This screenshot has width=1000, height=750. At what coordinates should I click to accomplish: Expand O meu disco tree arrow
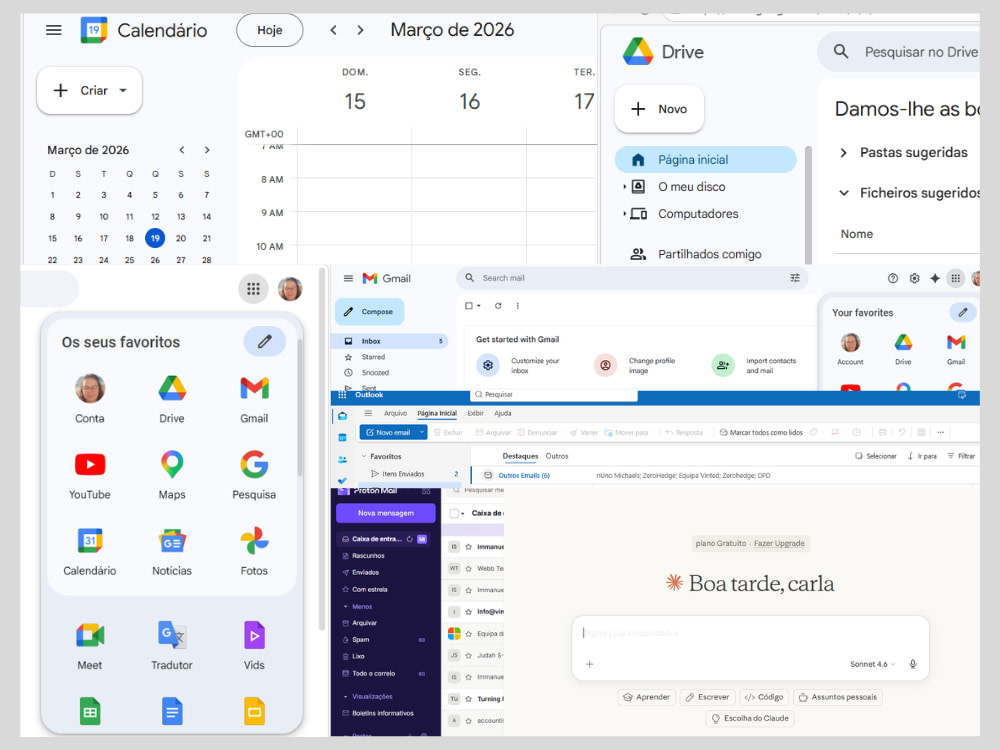point(624,187)
